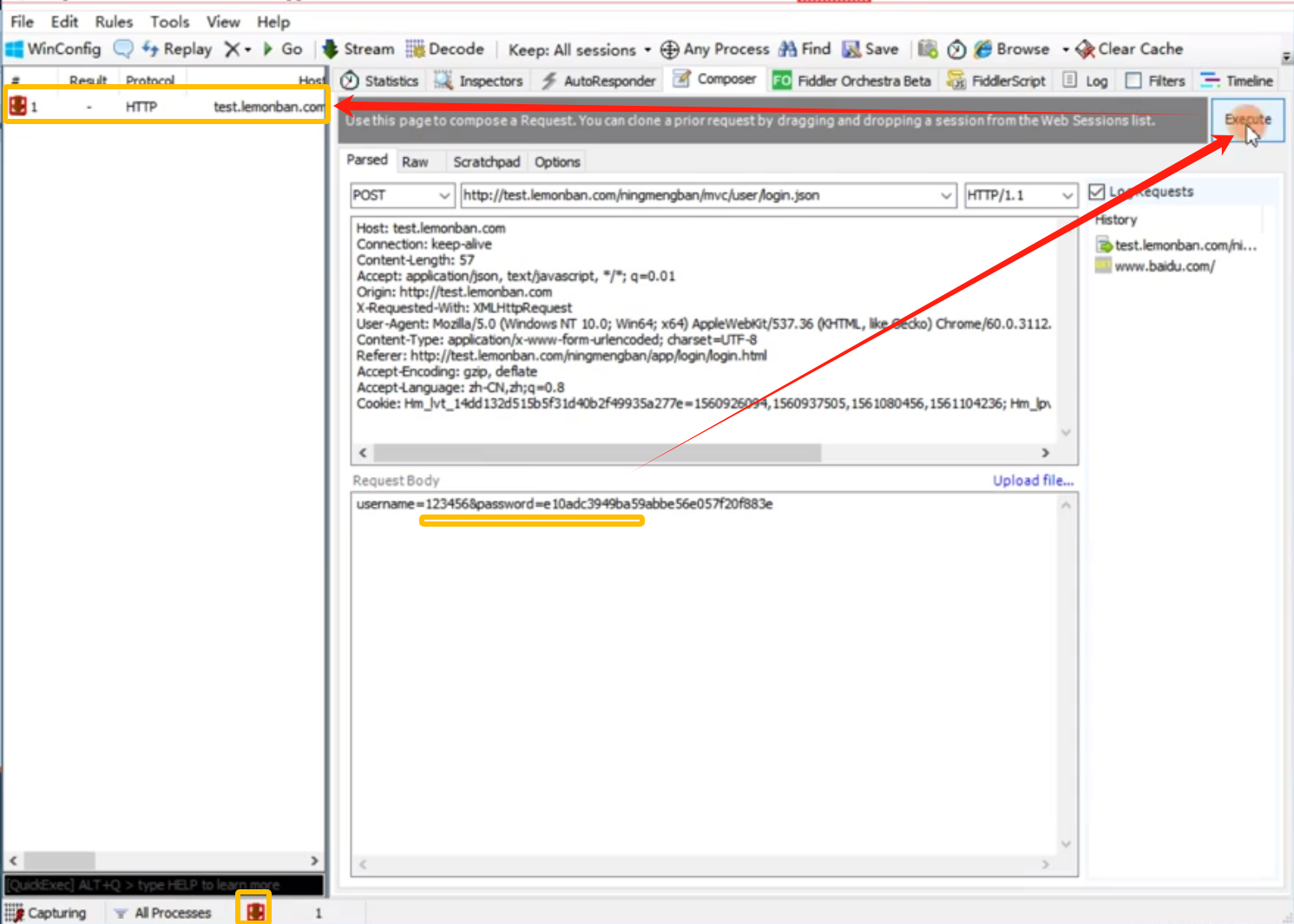Screen dimensions: 1294x924
Task: Open the Edit menu
Action: pyautogui.click(x=64, y=22)
